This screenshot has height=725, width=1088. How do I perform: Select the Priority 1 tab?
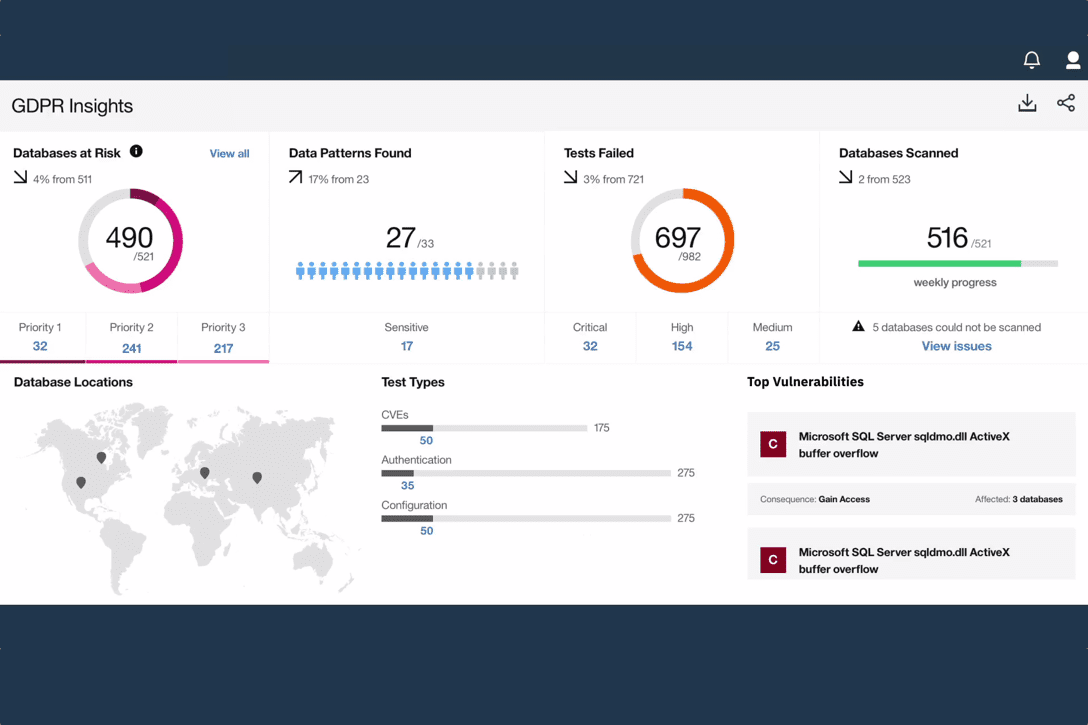coord(40,337)
